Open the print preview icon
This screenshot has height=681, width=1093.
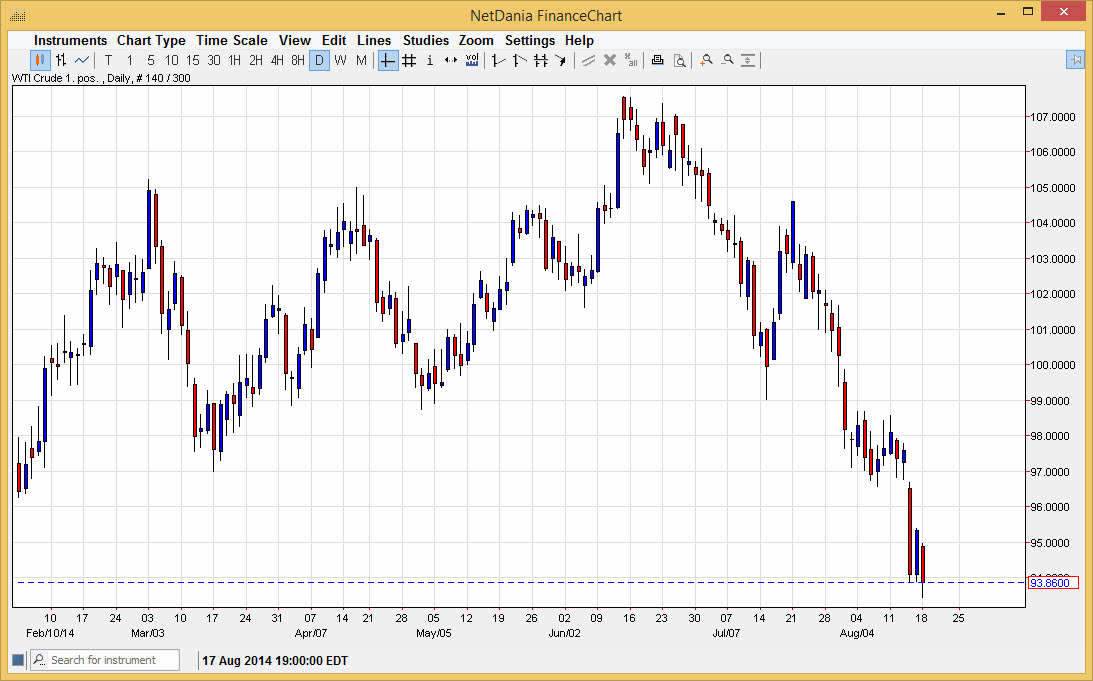pyautogui.click(x=680, y=60)
